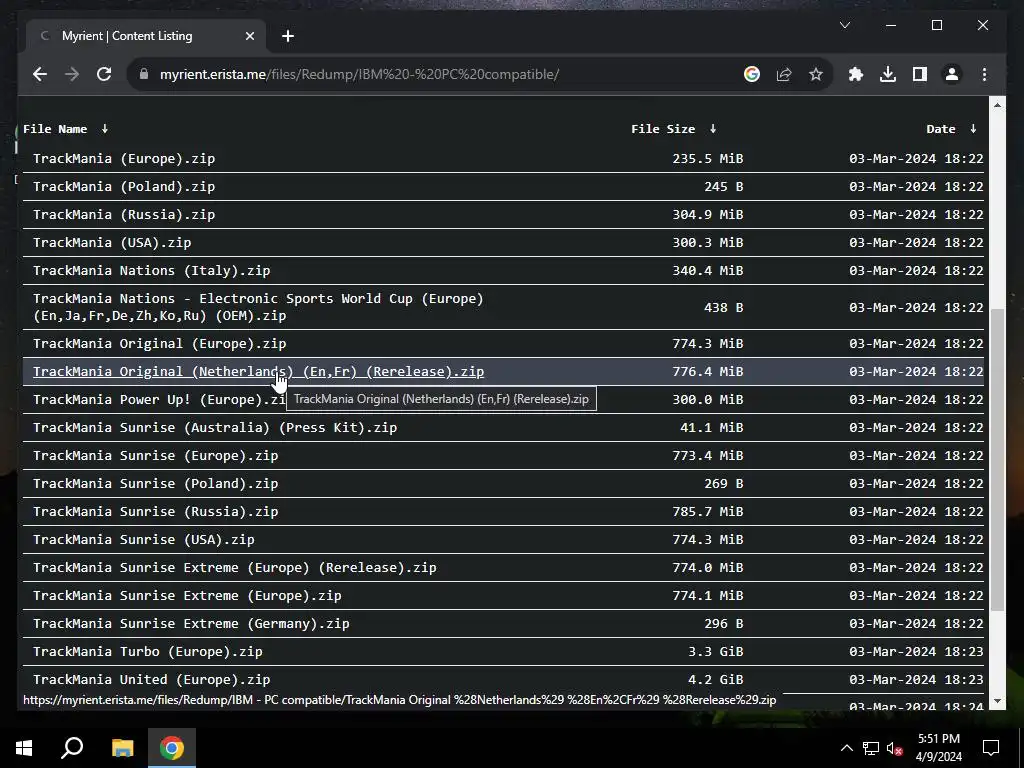Open a new browser tab
1024x768 pixels.
click(x=288, y=36)
